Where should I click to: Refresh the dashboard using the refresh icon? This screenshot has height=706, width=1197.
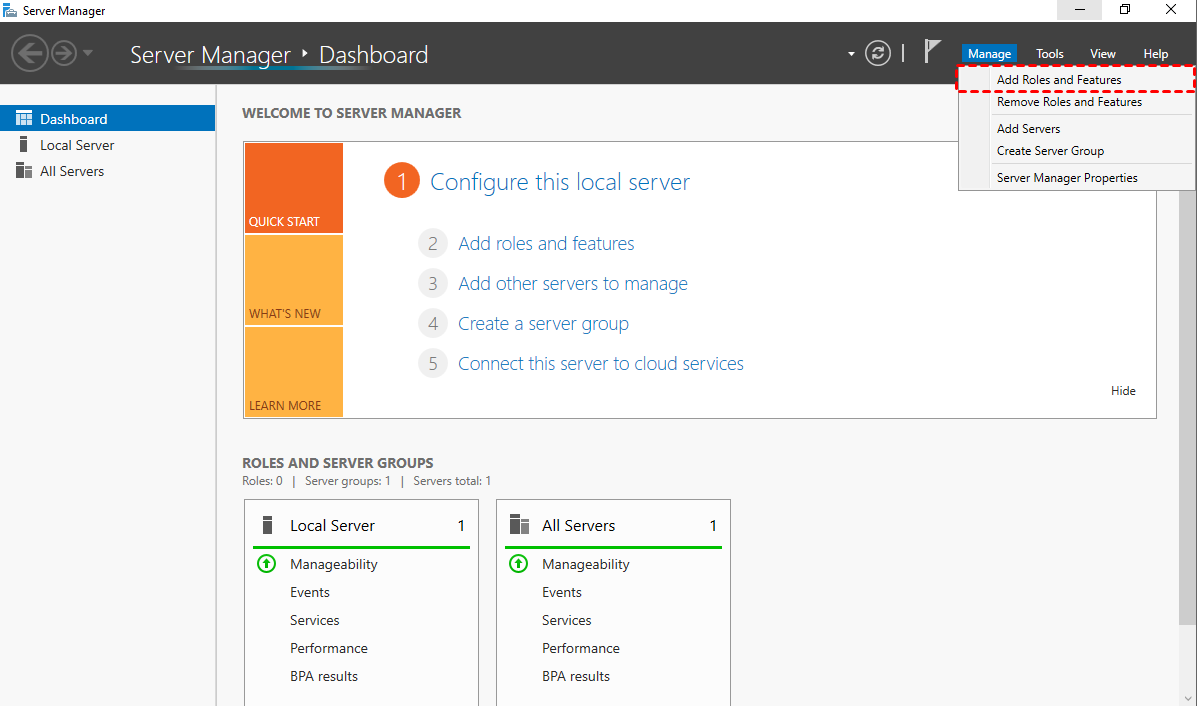(878, 53)
